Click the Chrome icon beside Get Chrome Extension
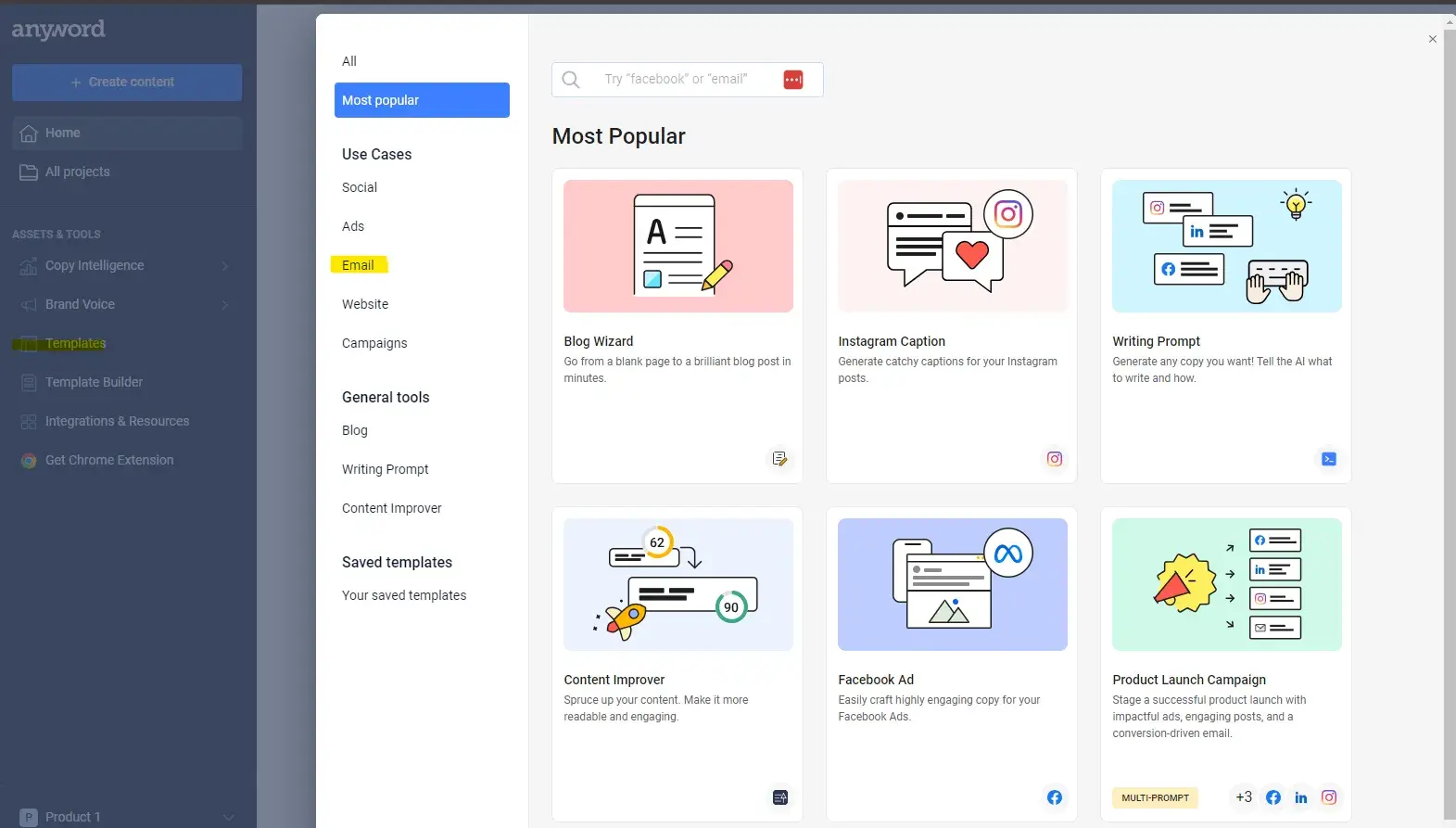The image size is (1456, 828). (29, 461)
